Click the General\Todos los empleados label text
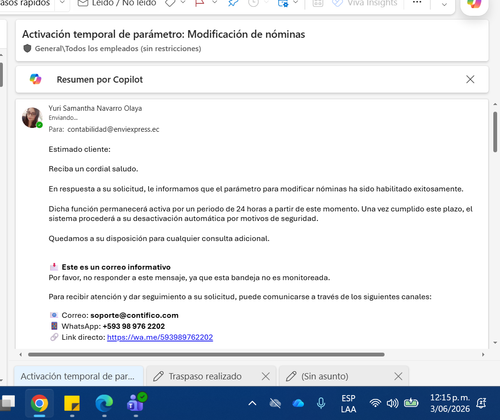Image resolution: width=500 pixels, height=420 pixels. pos(118,49)
